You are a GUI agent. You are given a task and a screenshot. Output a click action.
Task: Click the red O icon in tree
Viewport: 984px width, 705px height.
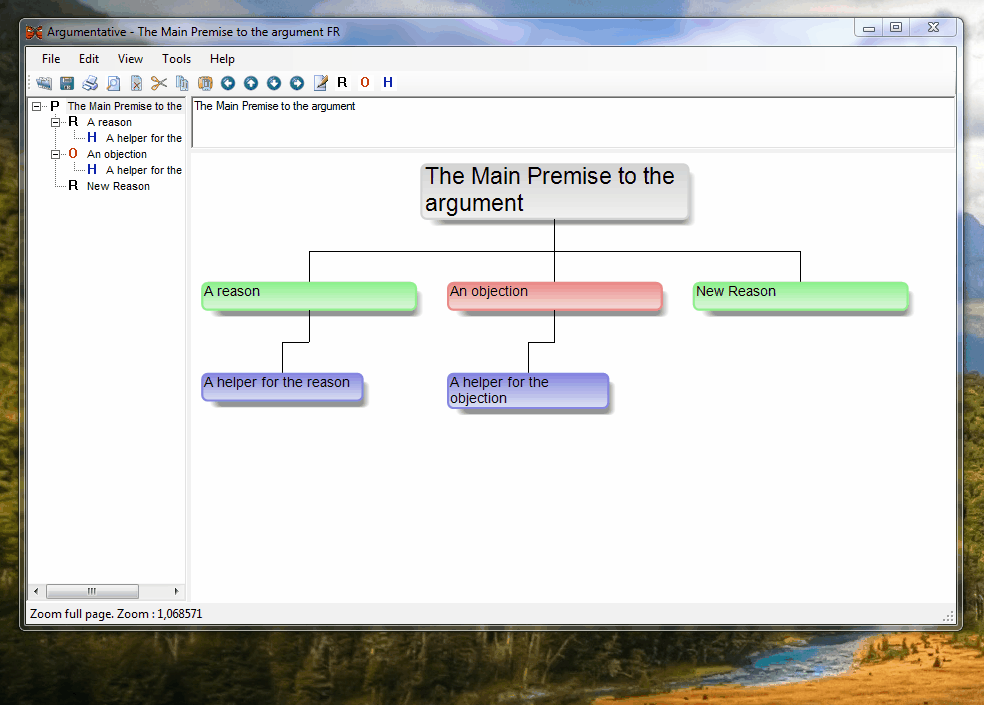pyautogui.click(x=73, y=154)
